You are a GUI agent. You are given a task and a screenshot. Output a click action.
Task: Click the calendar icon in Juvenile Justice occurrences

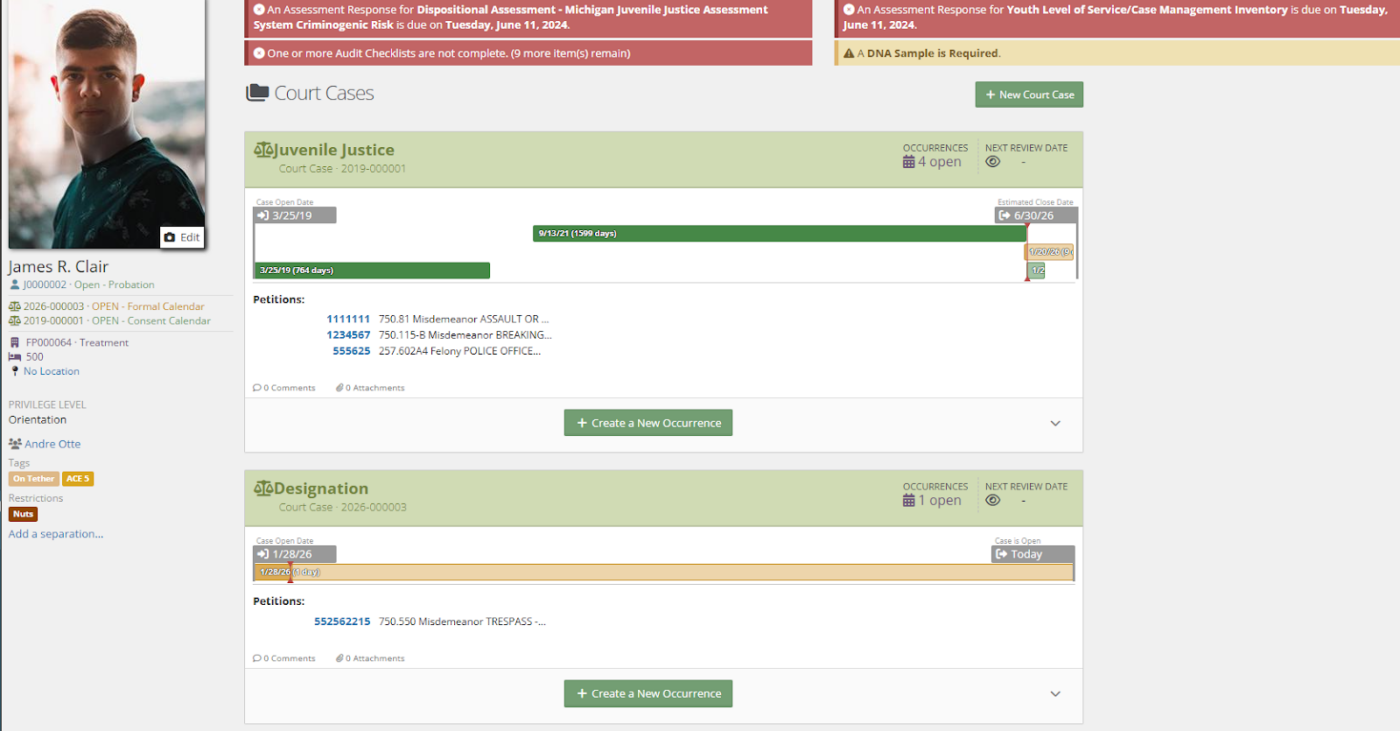[909, 162]
